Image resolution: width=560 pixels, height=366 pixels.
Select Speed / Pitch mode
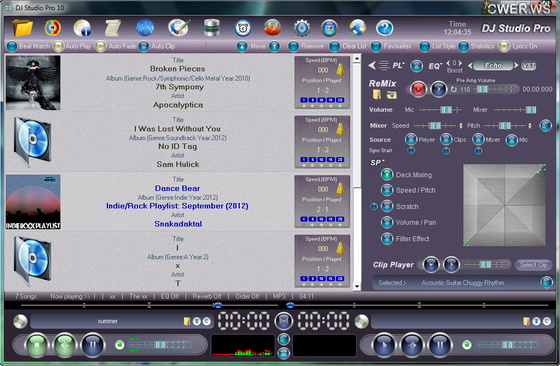tap(387, 190)
